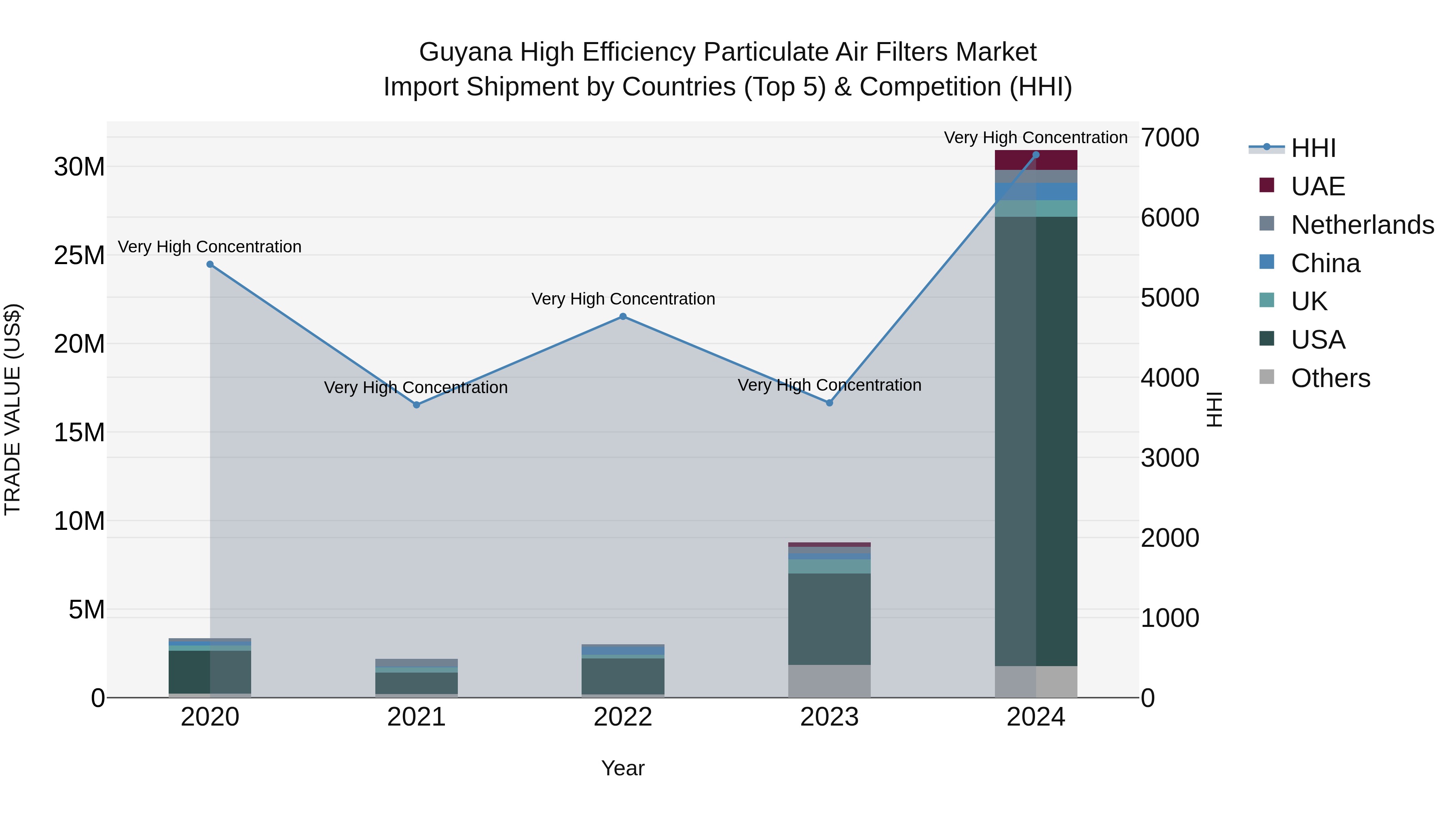Click the 2022 x-axis label
The width and height of the screenshot is (1456, 819).
tap(623, 717)
